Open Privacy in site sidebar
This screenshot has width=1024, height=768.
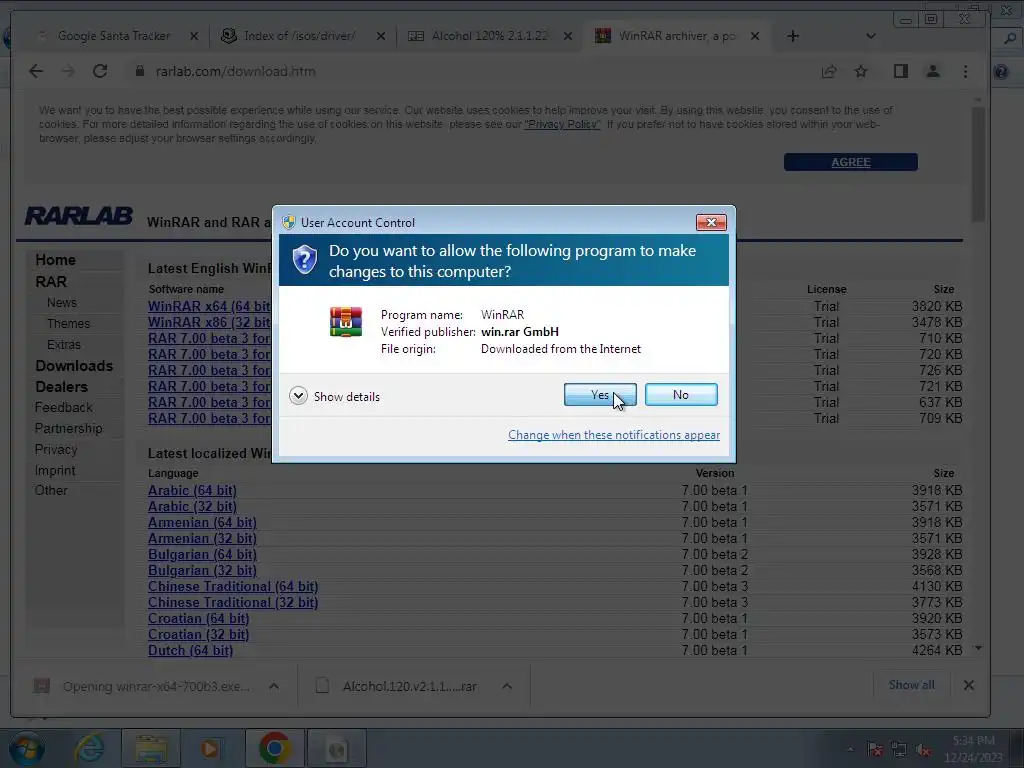pyautogui.click(x=56, y=449)
